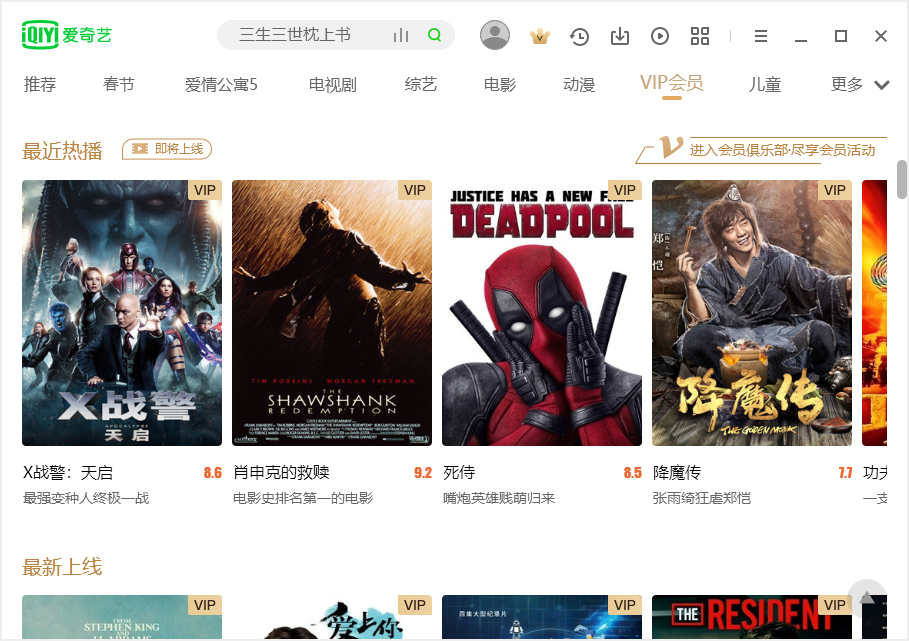Viewport: 909px width, 641px height.
Task: Open the Resident thumbnail in 最新上线
Action: click(752, 617)
